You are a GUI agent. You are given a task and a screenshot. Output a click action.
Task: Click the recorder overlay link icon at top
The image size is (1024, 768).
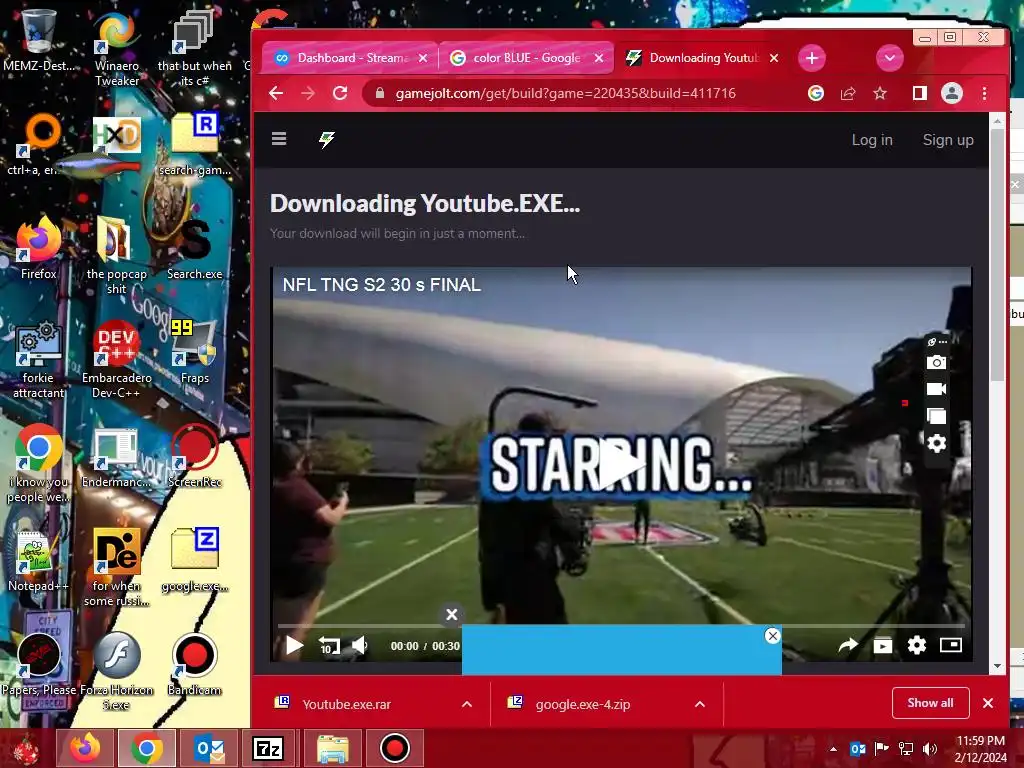(x=936, y=342)
